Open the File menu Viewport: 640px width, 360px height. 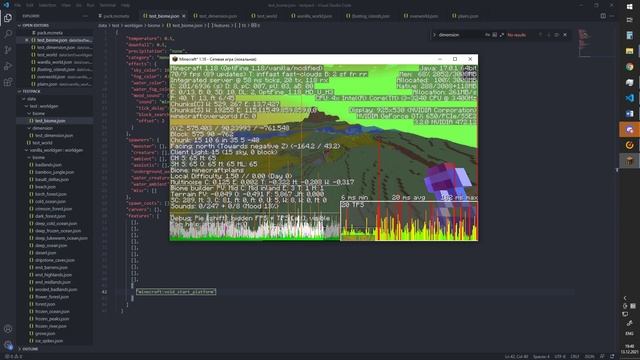(x=18, y=5)
